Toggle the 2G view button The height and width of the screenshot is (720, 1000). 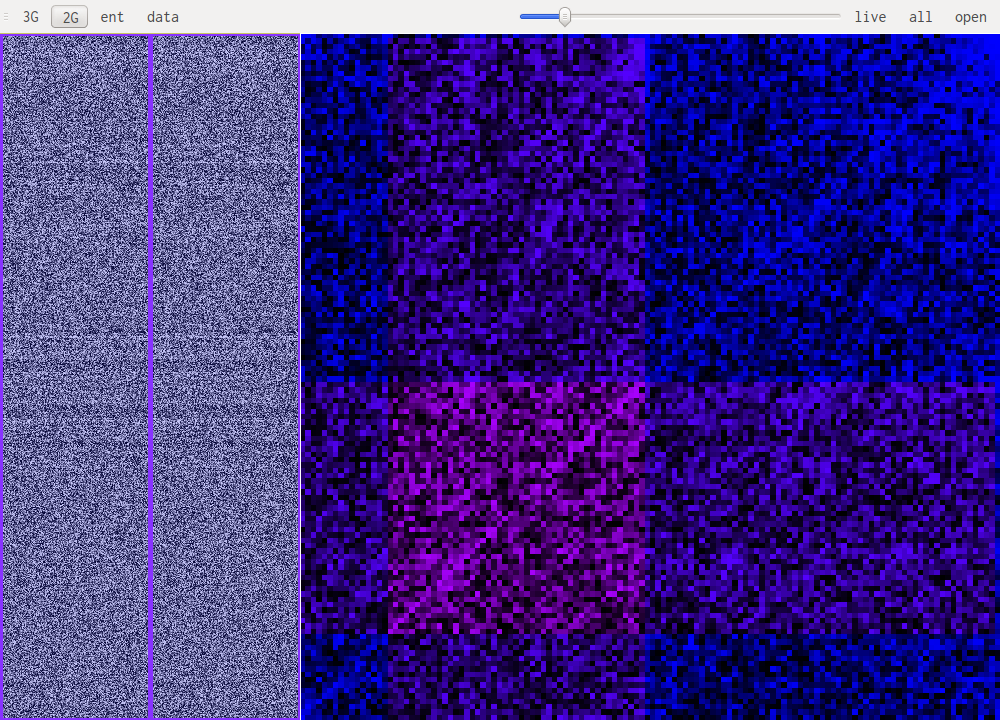pos(70,17)
